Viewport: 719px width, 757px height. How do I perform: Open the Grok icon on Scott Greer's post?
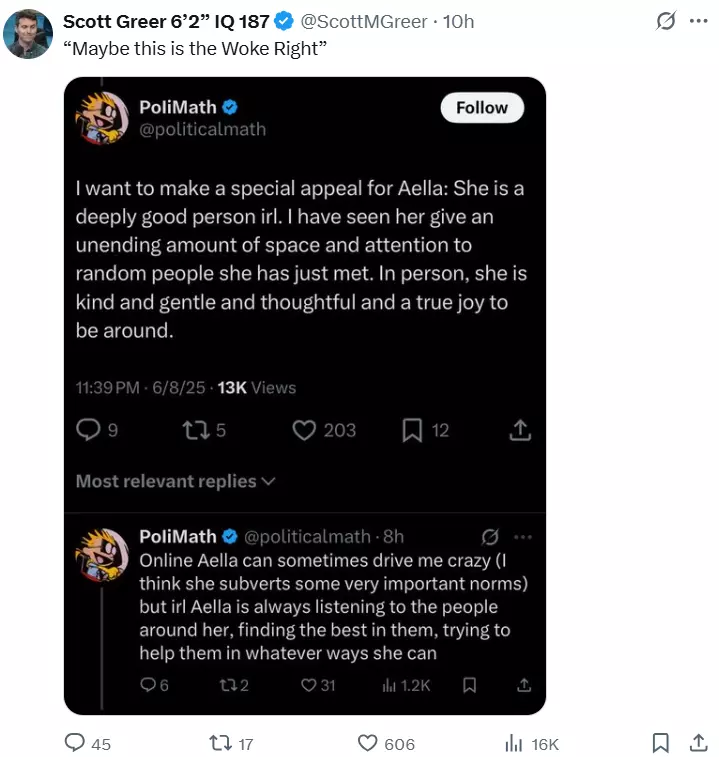tap(666, 21)
